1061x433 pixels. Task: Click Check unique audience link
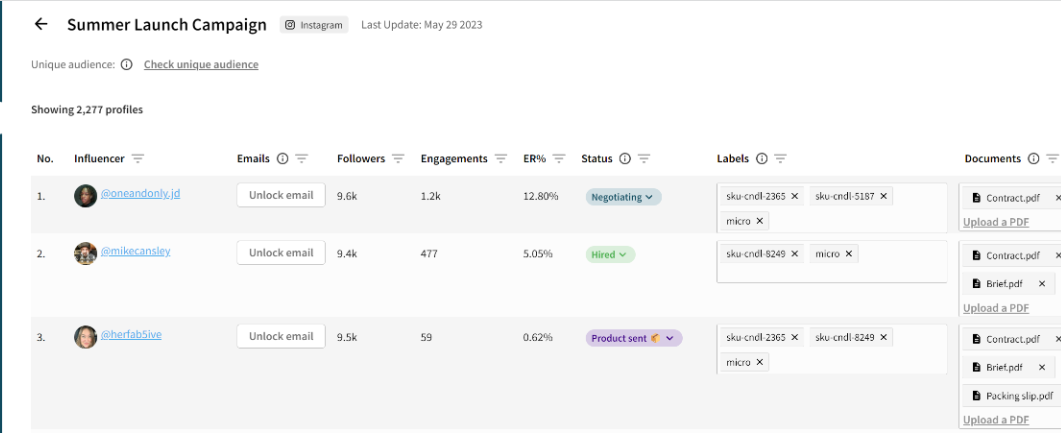coord(201,65)
